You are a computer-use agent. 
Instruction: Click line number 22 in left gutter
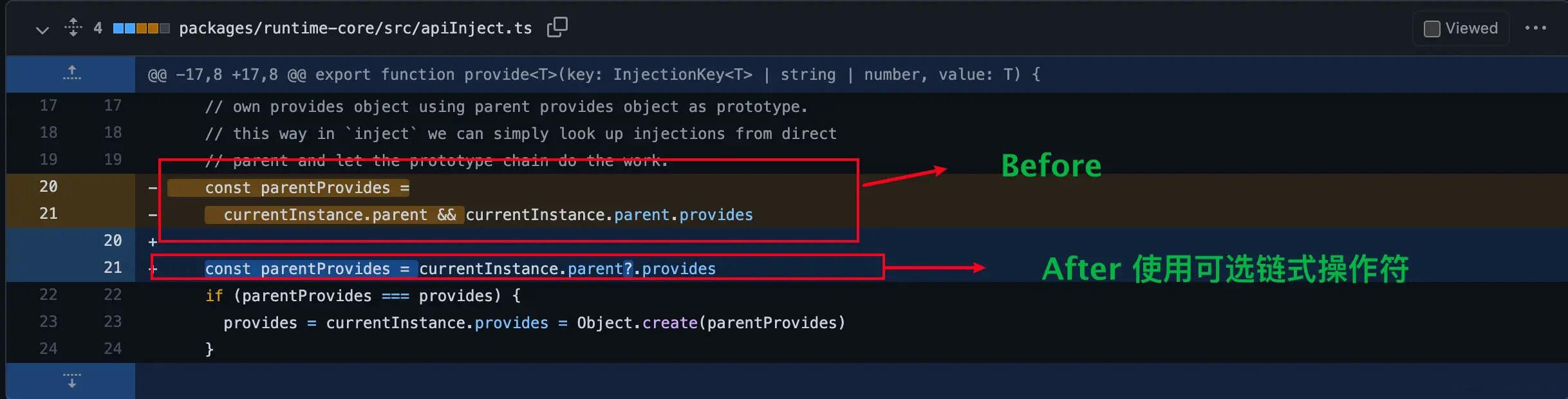pyautogui.click(x=48, y=295)
